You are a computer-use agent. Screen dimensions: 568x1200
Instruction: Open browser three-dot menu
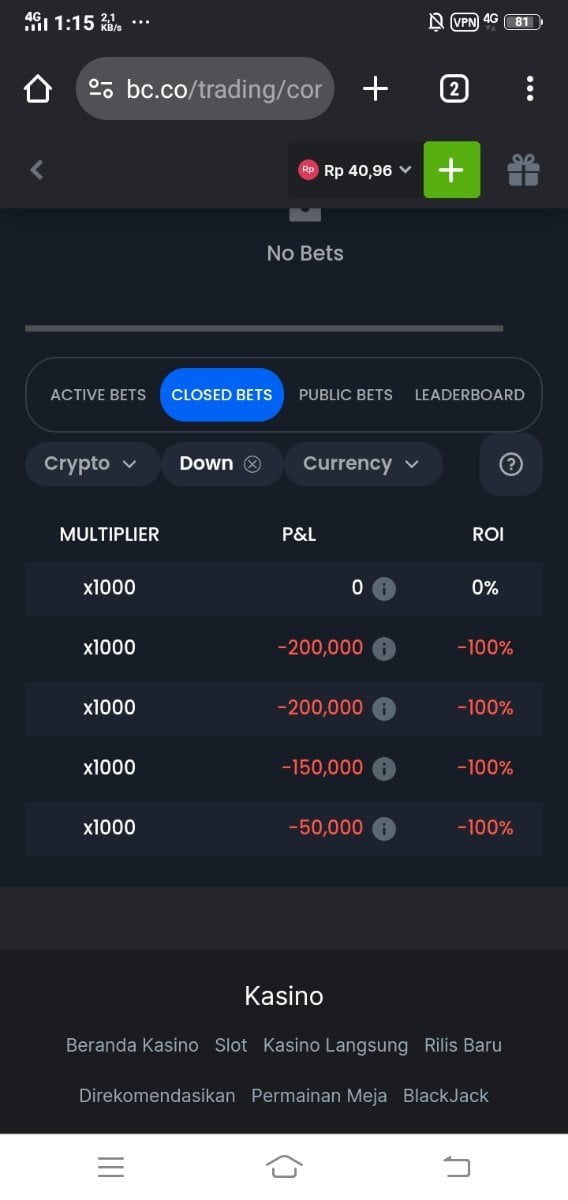point(530,89)
